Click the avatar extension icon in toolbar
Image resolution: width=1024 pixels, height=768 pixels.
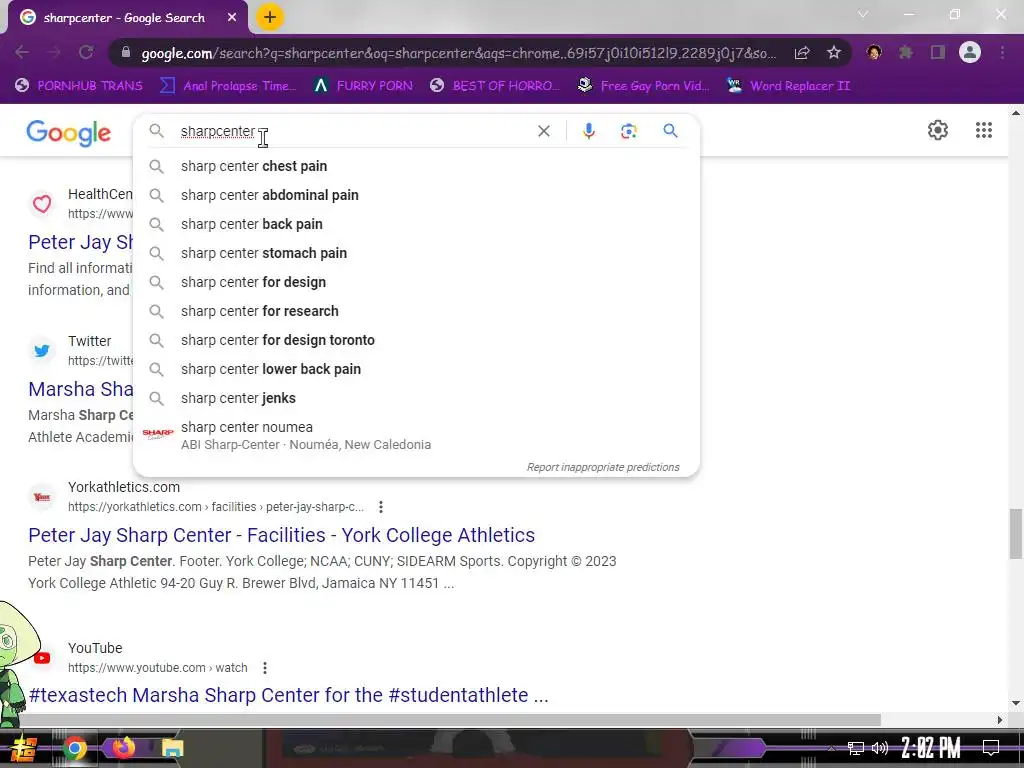click(x=874, y=52)
